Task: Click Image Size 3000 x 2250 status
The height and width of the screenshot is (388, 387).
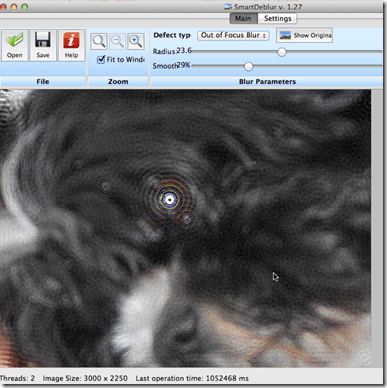Action: (85, 378)
